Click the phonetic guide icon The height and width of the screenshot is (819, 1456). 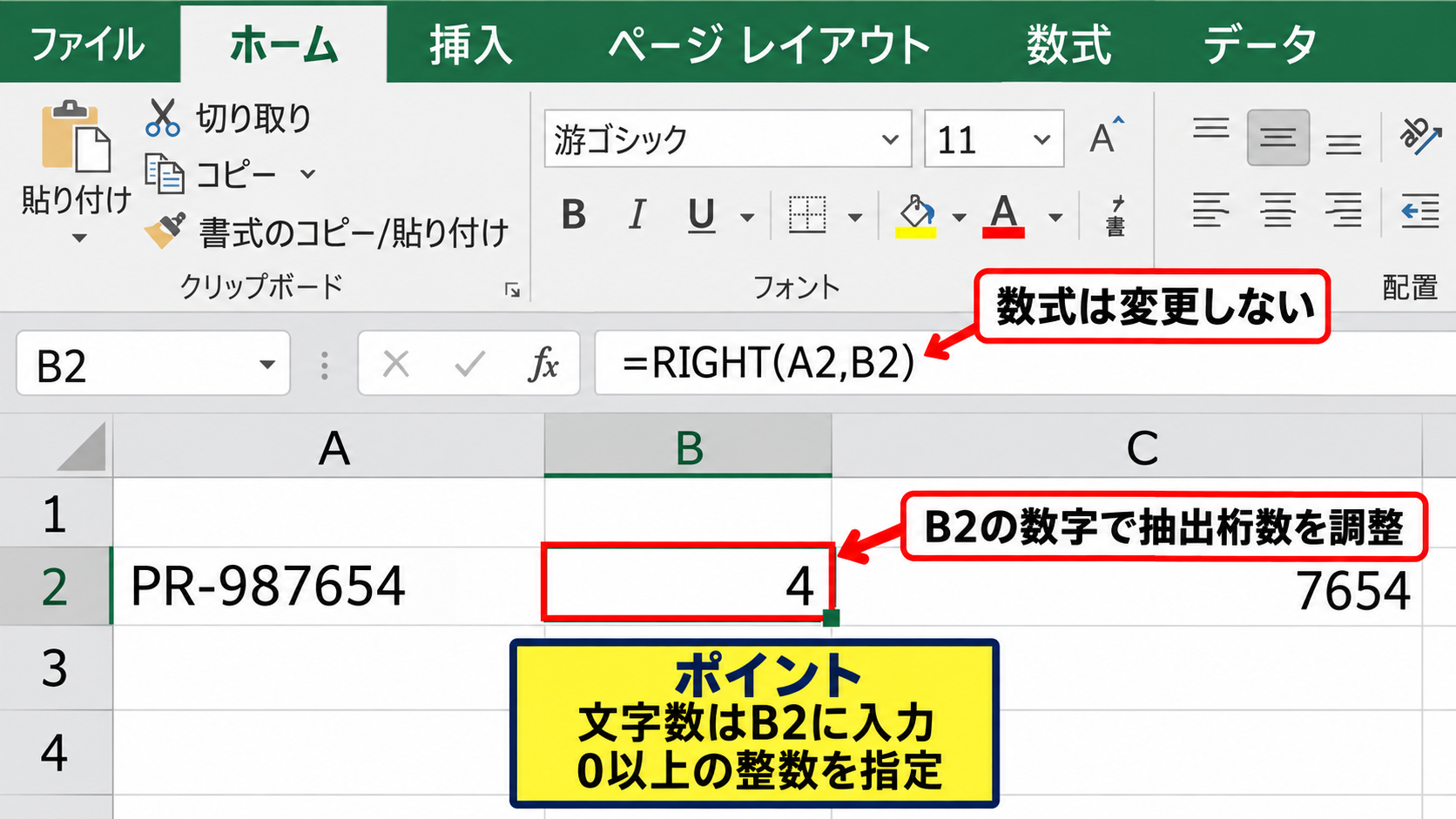coord(1116,215)
